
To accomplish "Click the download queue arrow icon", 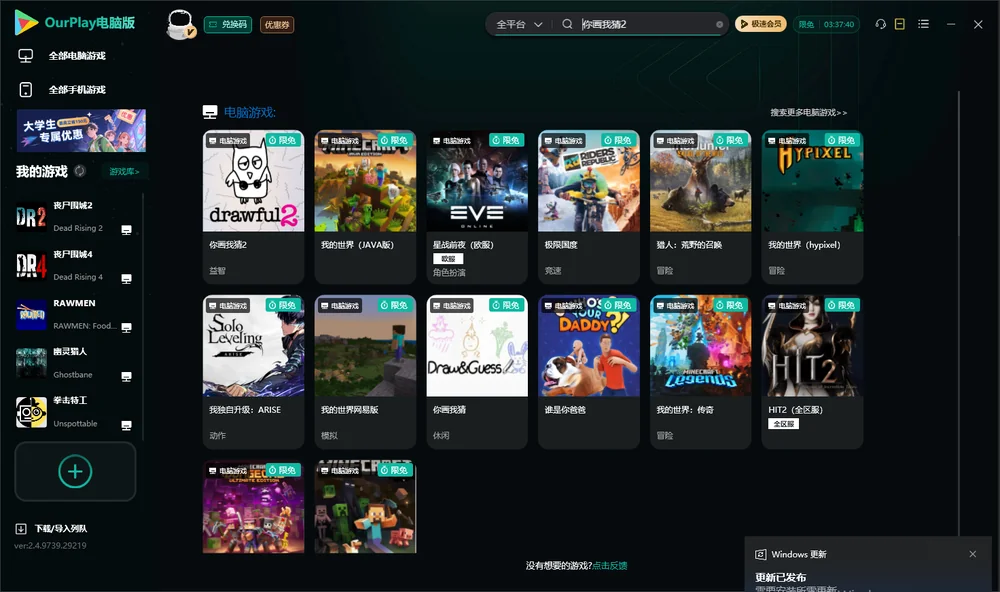I will click(21, 528).
